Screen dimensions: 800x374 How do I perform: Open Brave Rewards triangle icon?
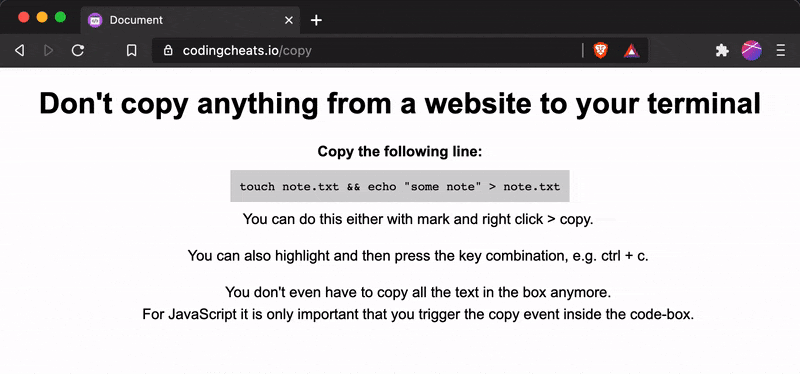(x=632, y=50)
